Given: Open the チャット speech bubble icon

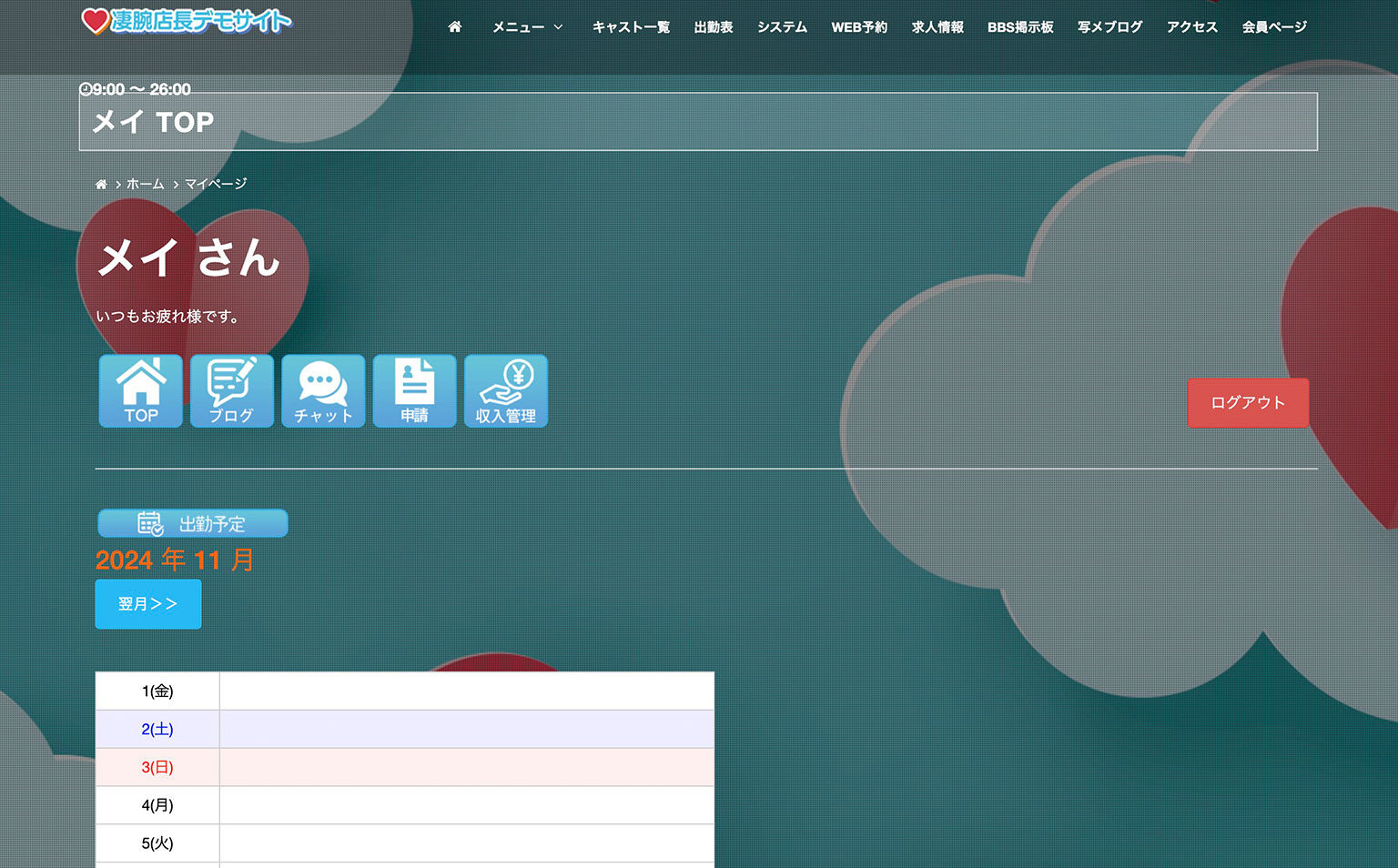Looking at the screenshot, I should pos(323,391).
